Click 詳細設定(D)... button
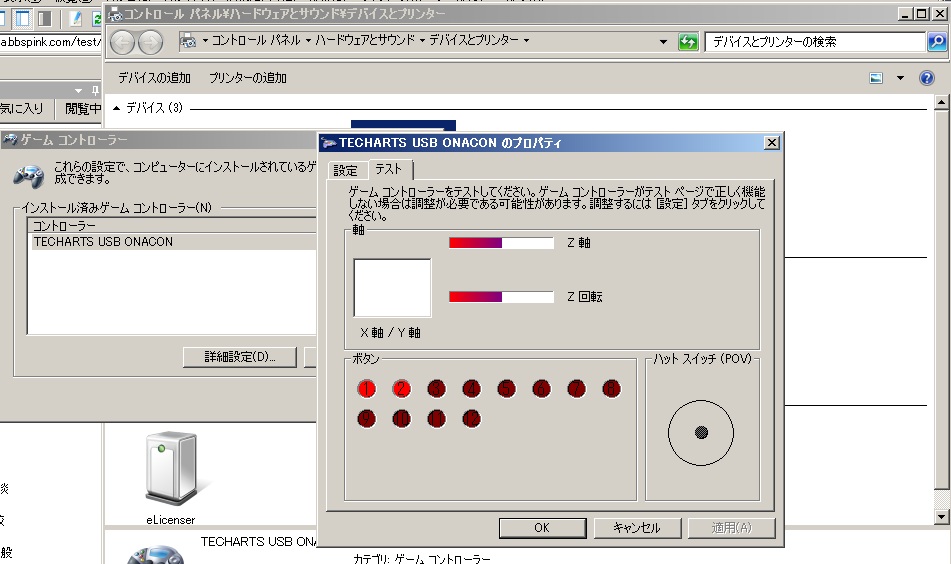 tap(241, 357)
